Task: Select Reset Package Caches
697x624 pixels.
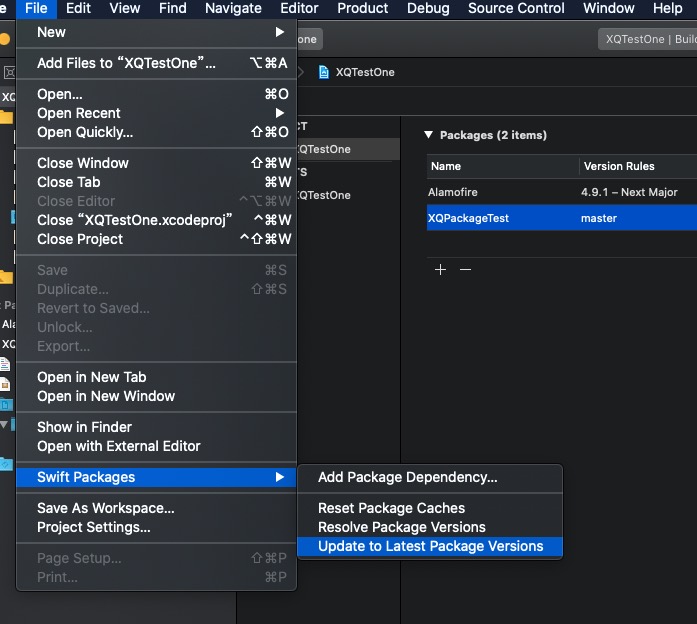Action: [430, 508]
